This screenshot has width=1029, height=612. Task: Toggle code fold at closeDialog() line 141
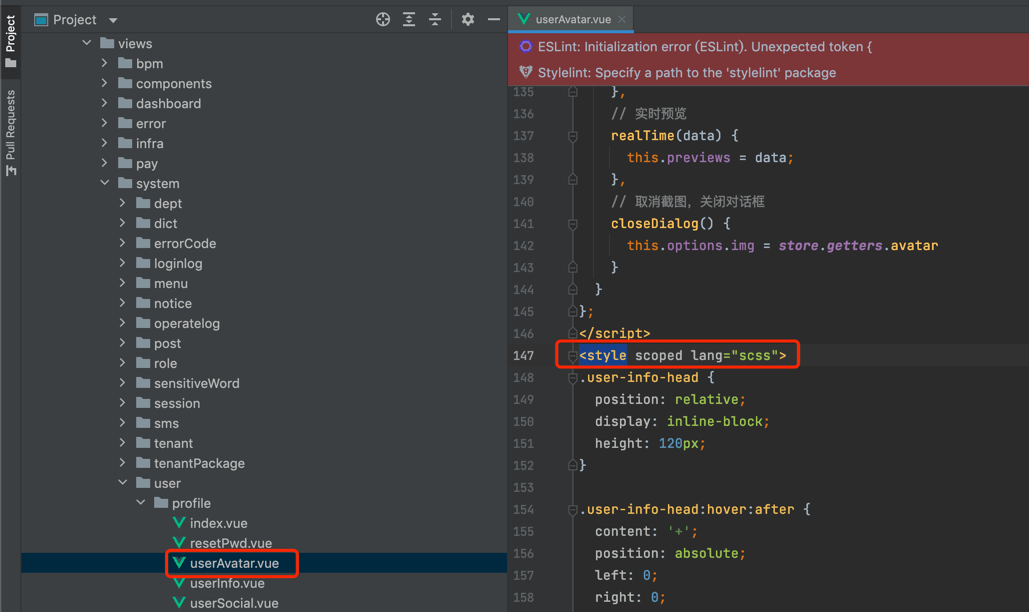coord(573,224)
